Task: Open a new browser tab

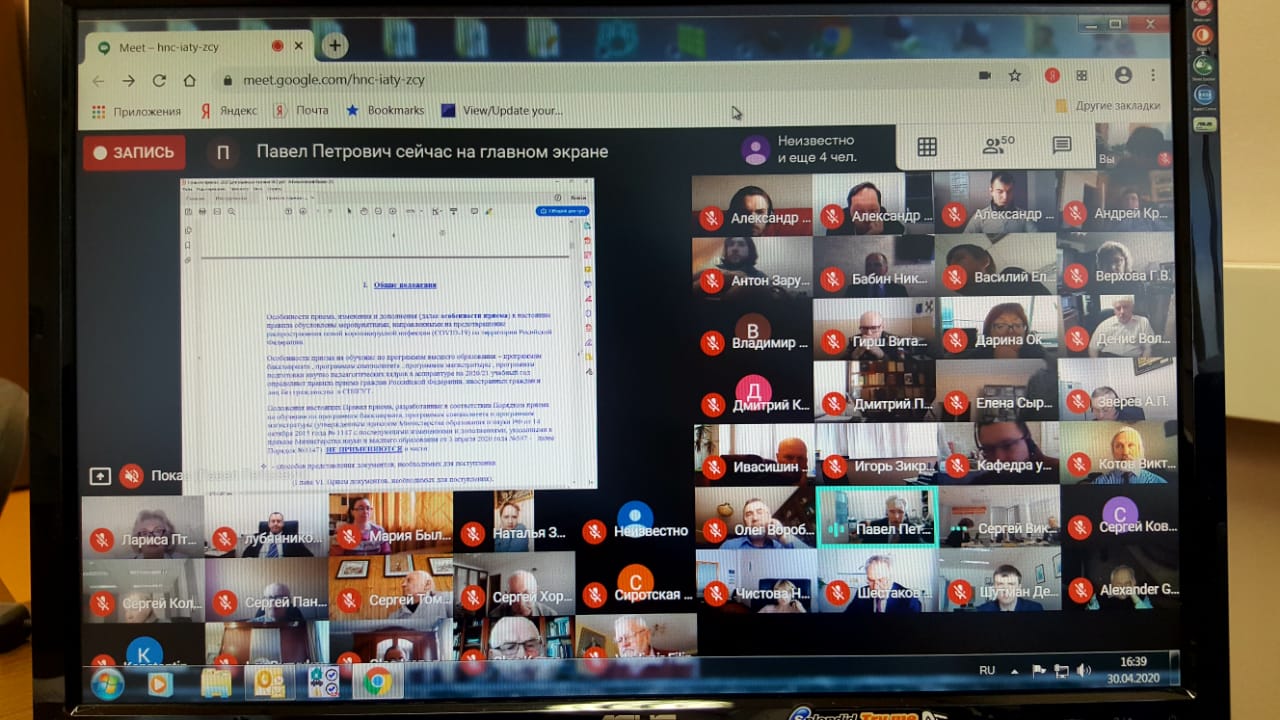Action: pyautogui.click(x=334, y=45)
